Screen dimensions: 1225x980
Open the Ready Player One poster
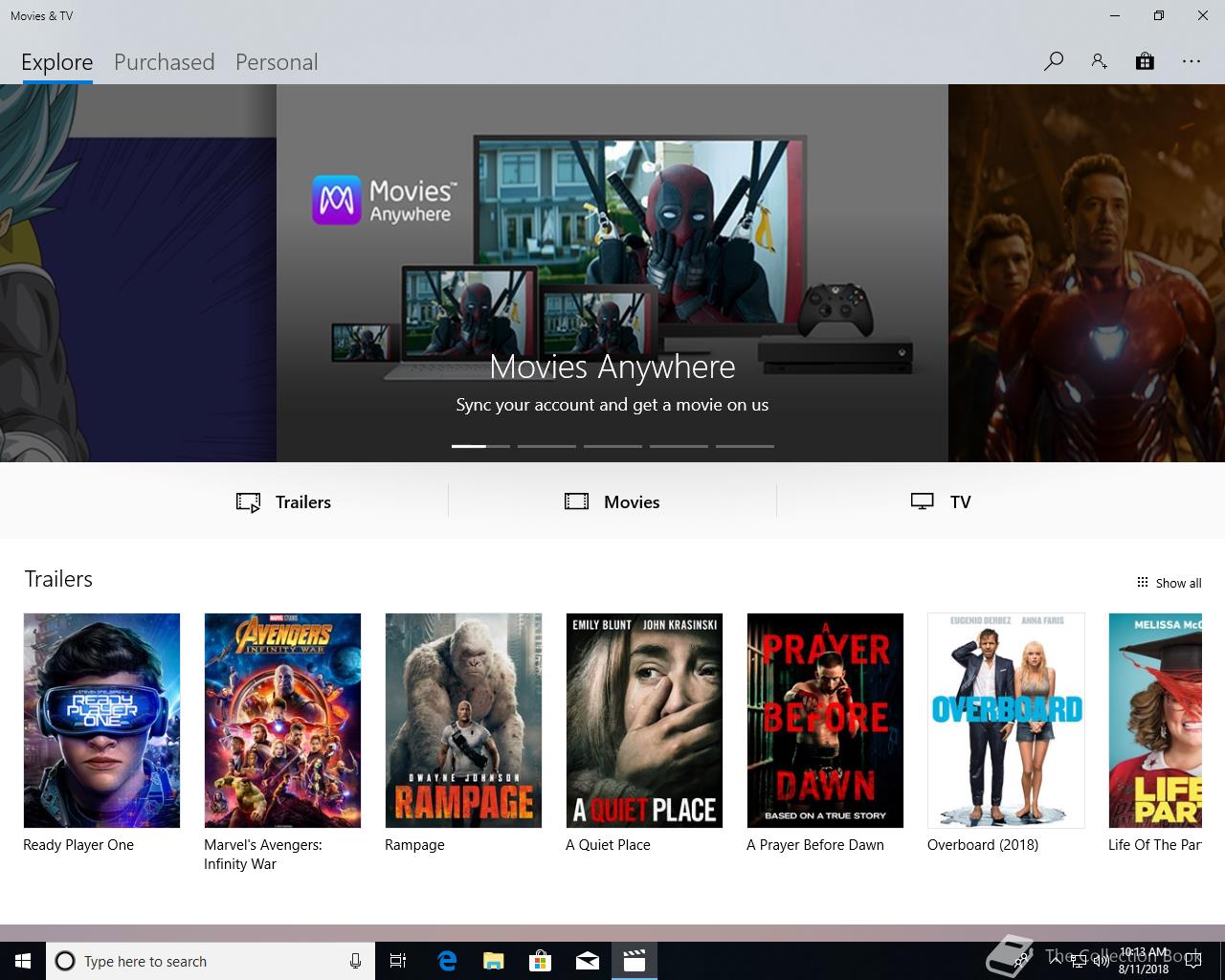(x=101, y=721)
